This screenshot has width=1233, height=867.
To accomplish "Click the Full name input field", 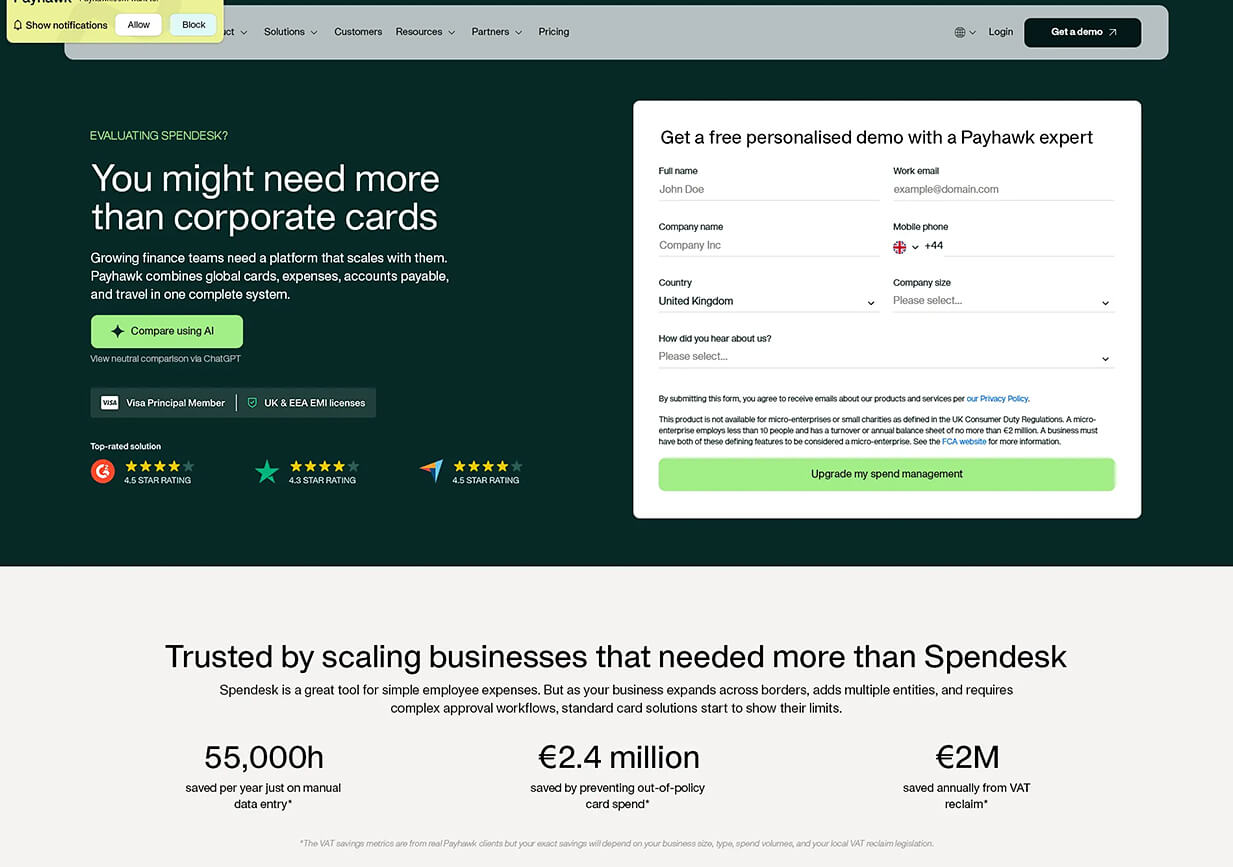I will (x=768, y=189).
